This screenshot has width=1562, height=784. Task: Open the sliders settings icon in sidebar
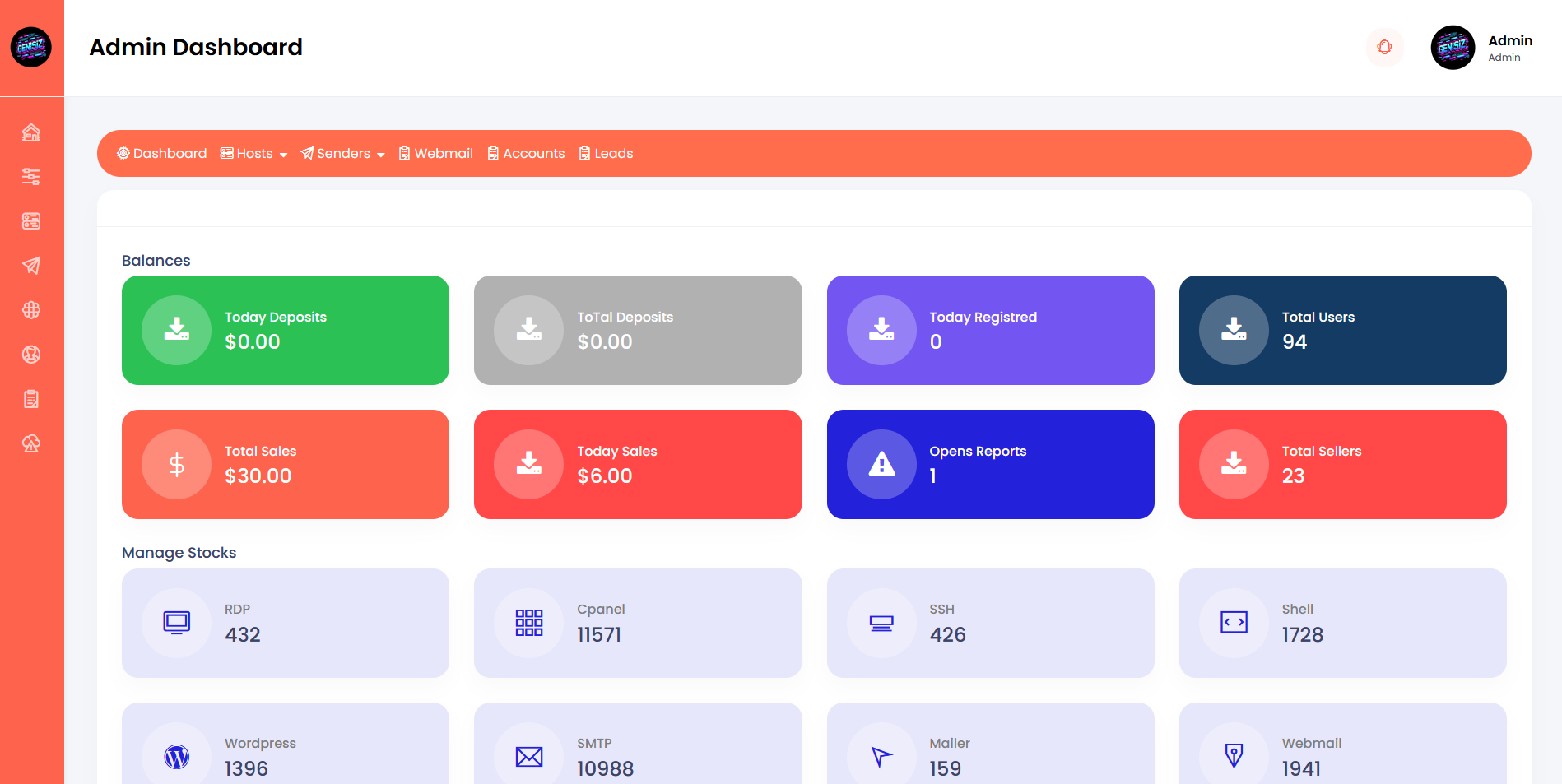pos(31,177)
